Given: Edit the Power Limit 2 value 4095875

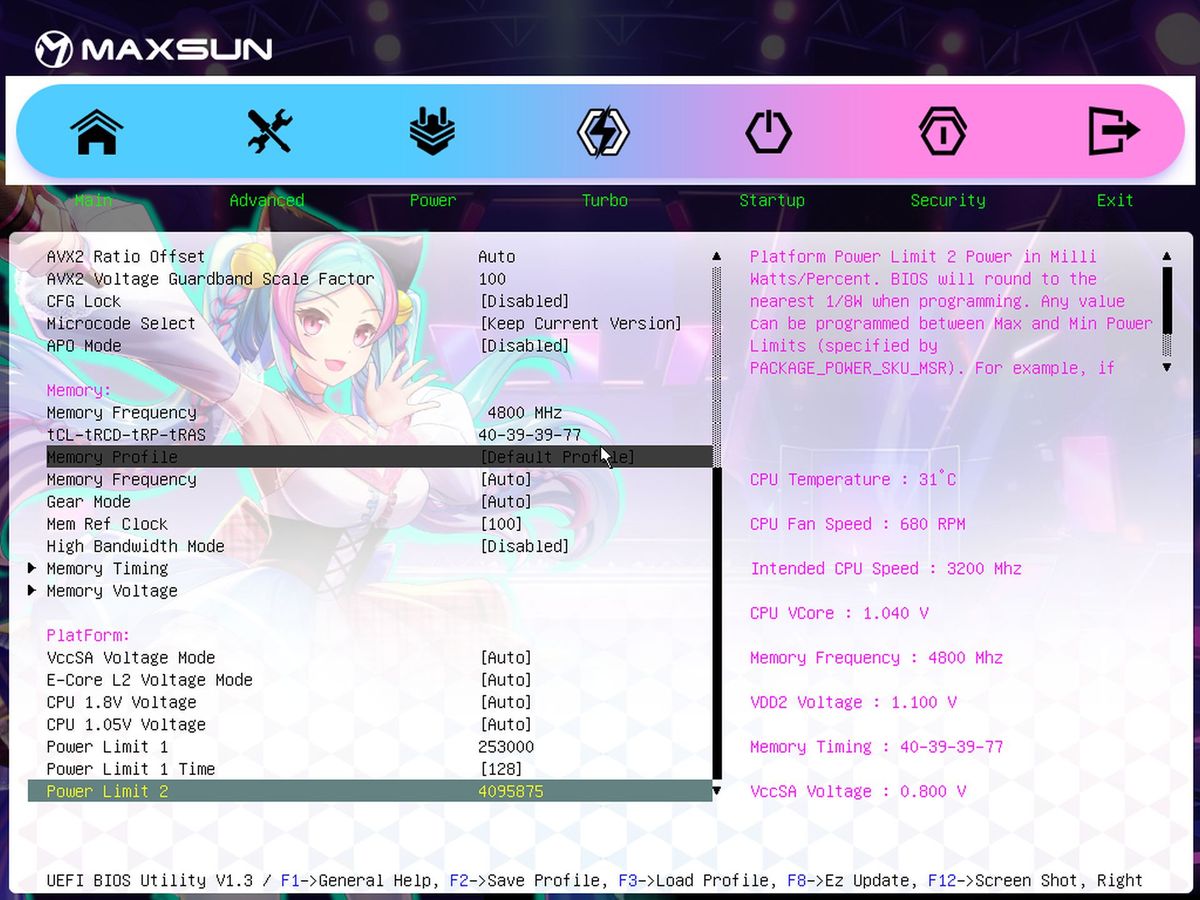Looking at the screenshot, I should [x=511, y=792].
